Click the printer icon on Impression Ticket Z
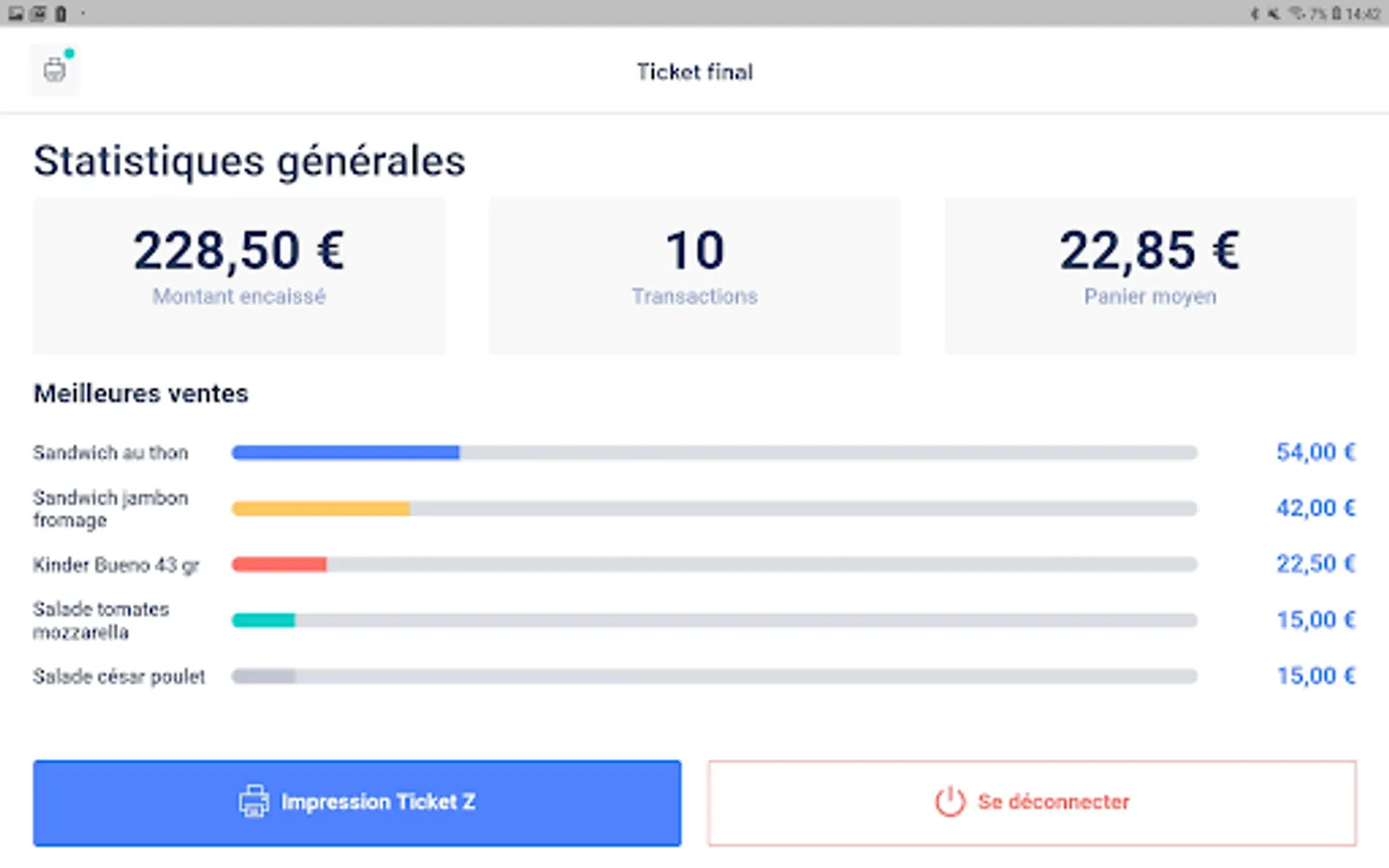 (x=254, y=801)
